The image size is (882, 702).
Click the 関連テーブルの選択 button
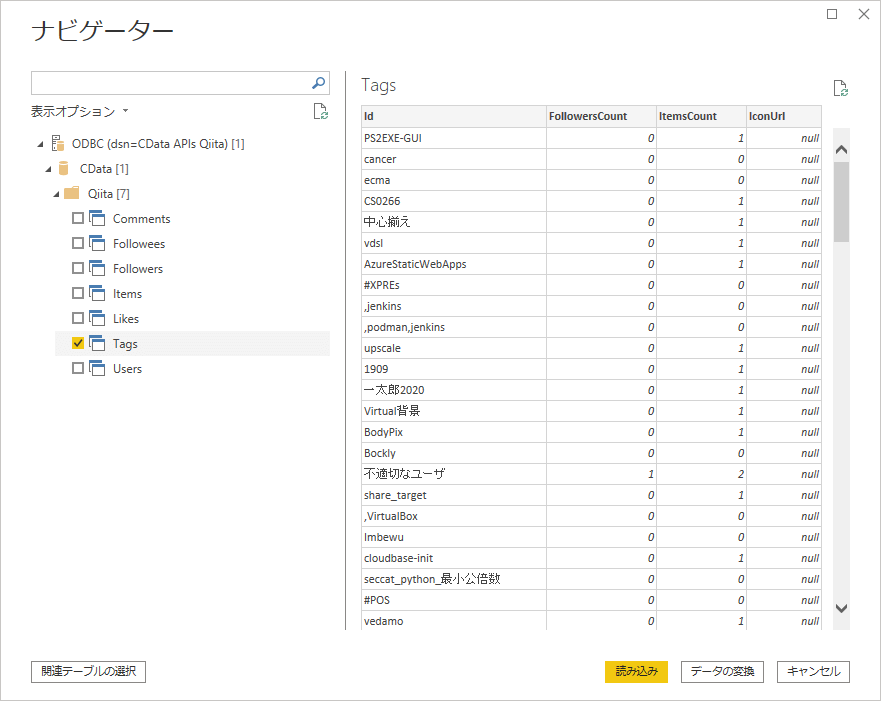pyautogui.click(x=88, y=672)
